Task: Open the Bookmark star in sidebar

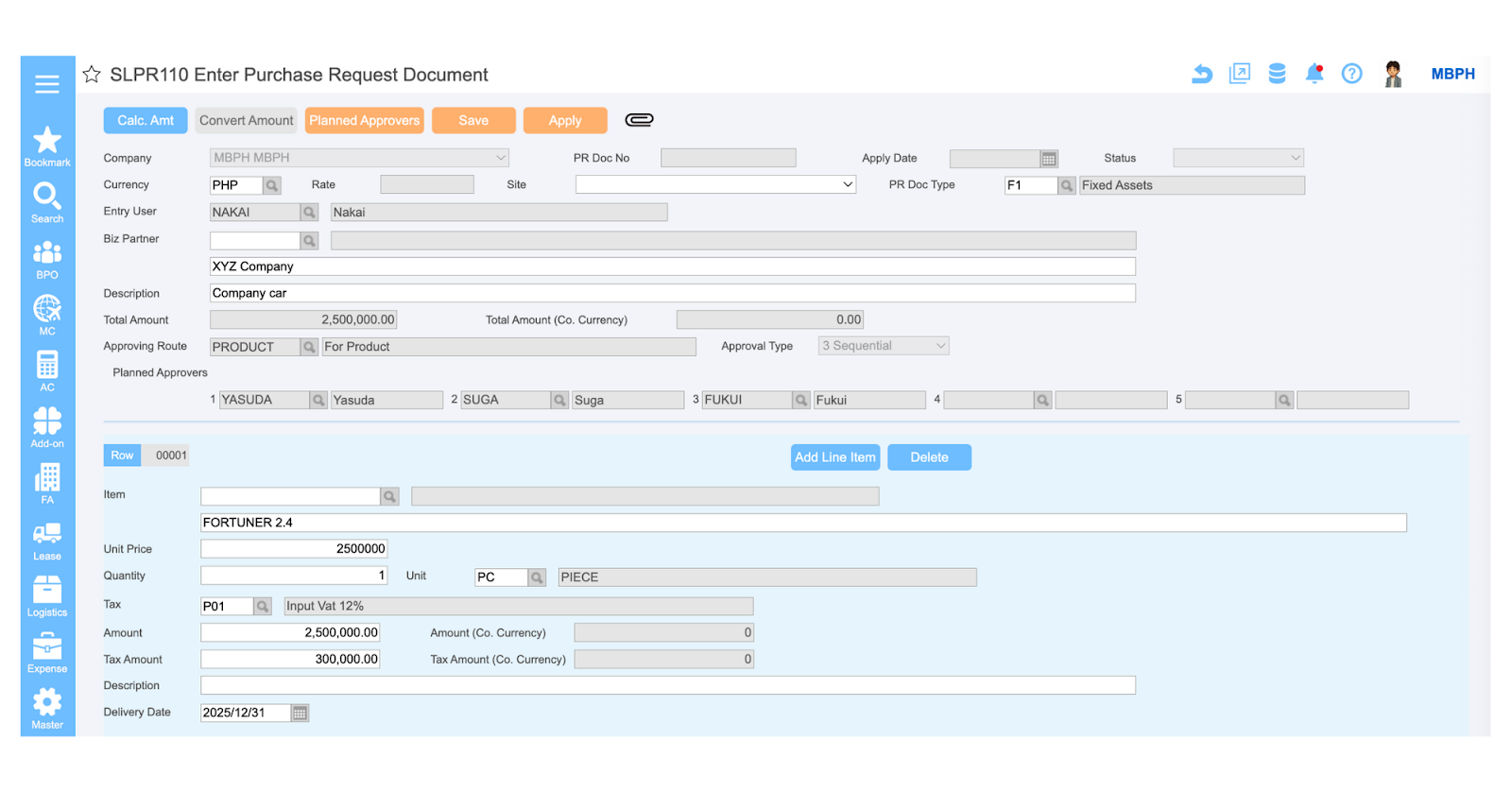Action: [47, 146]
